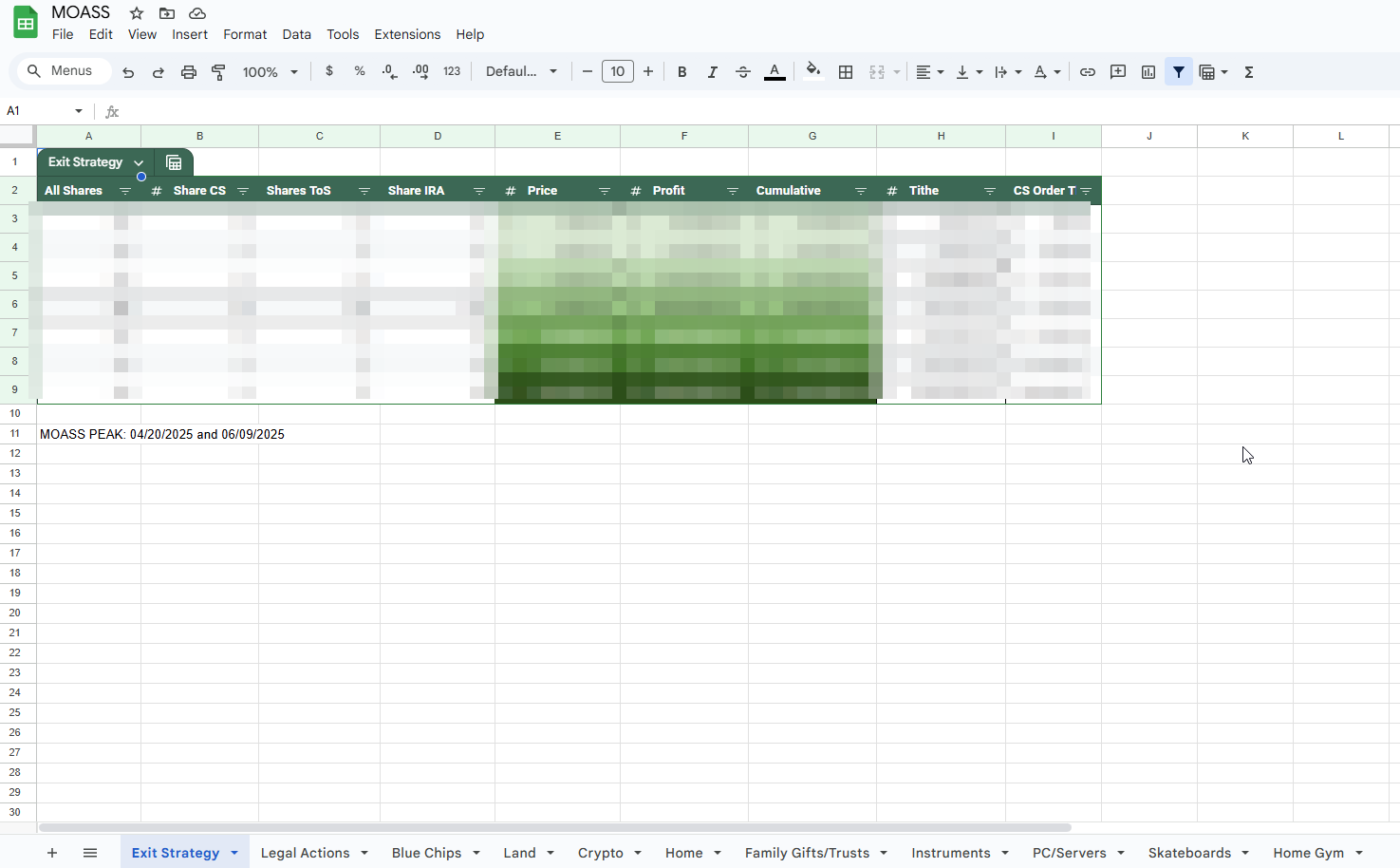Open the Extensions menu
Image resolution: width=1400 pixels, height=868 pixels.
pyautogui.click(x=407, y=34)
